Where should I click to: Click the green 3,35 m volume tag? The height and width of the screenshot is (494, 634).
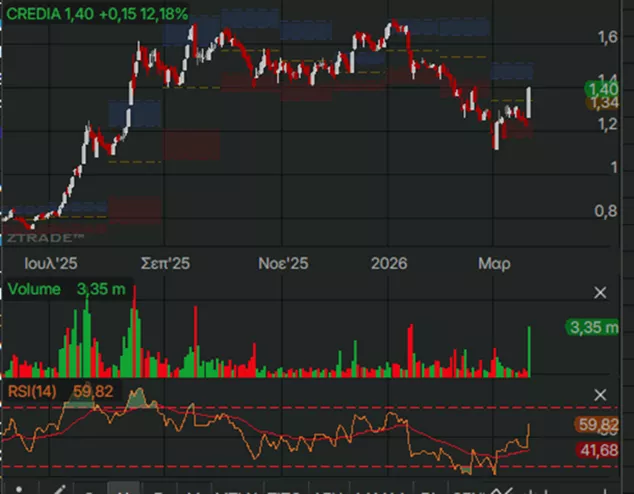point(593,327)
